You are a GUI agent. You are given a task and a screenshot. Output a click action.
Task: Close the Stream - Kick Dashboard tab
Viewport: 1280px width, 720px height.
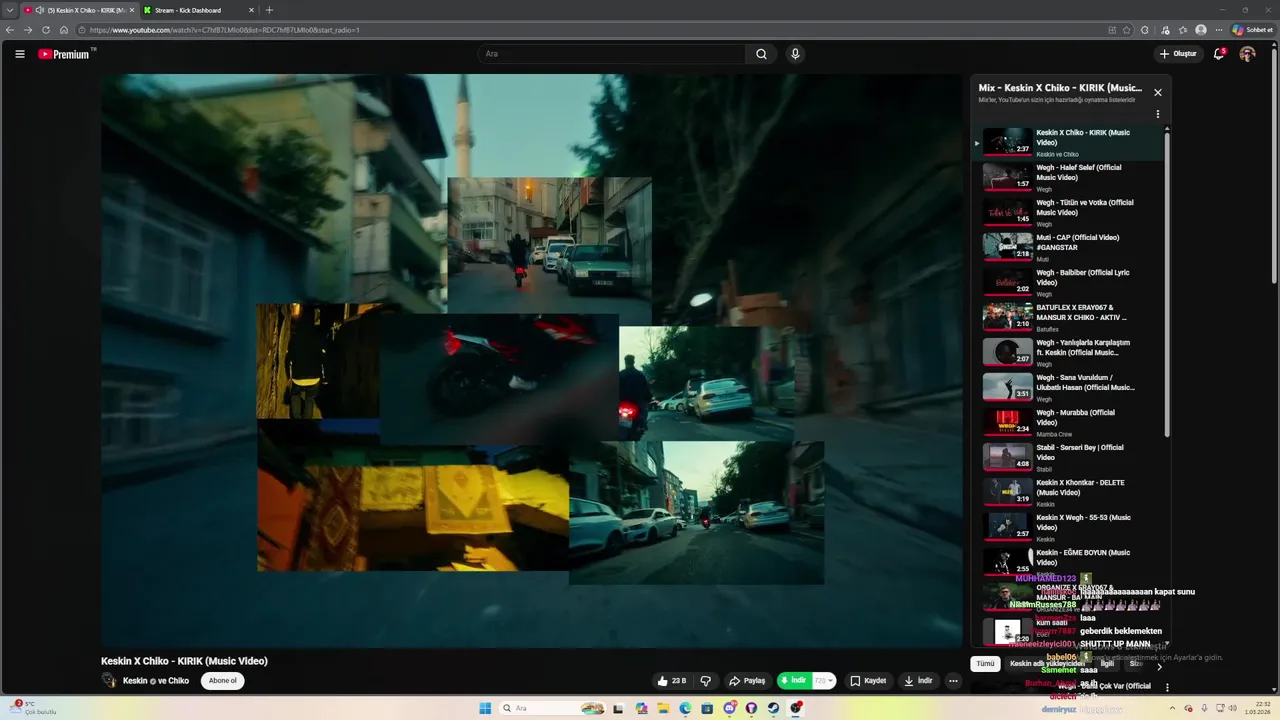point(251,10)
